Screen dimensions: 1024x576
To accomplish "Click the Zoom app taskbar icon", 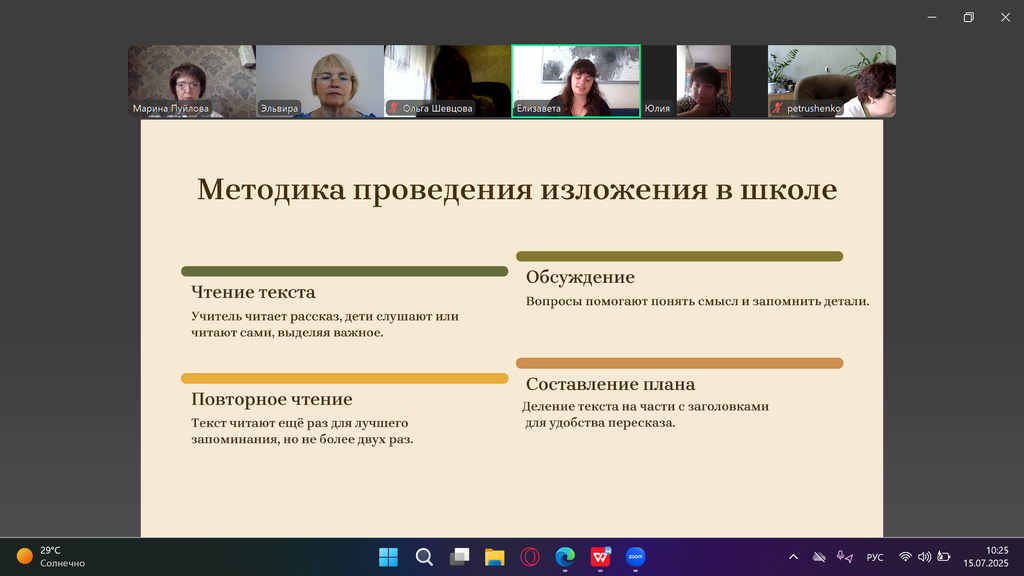I will click(x=636, y=557).
